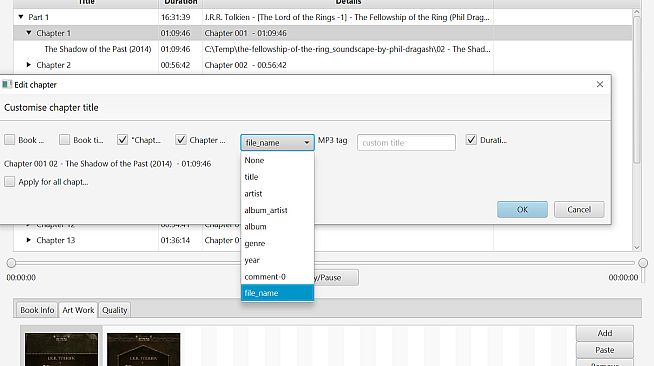Collapse the Chapter 1 tree node
Image resolution: width=654 pixels, height=366 pixels.
pos(29,33)
